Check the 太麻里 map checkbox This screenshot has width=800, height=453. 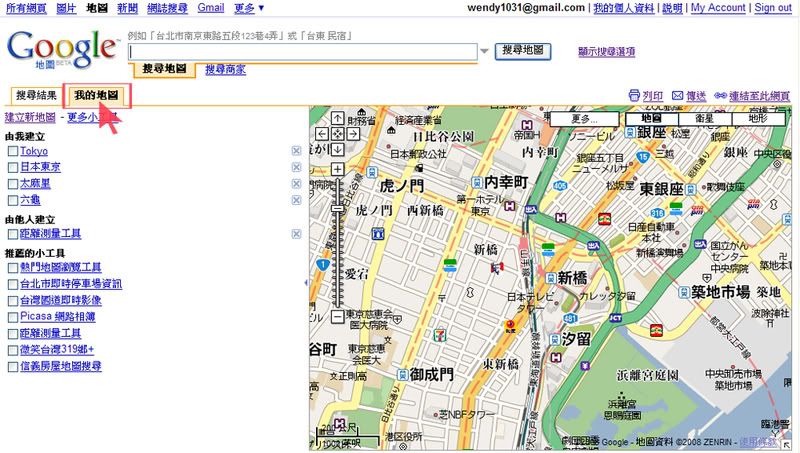(12, 184)
